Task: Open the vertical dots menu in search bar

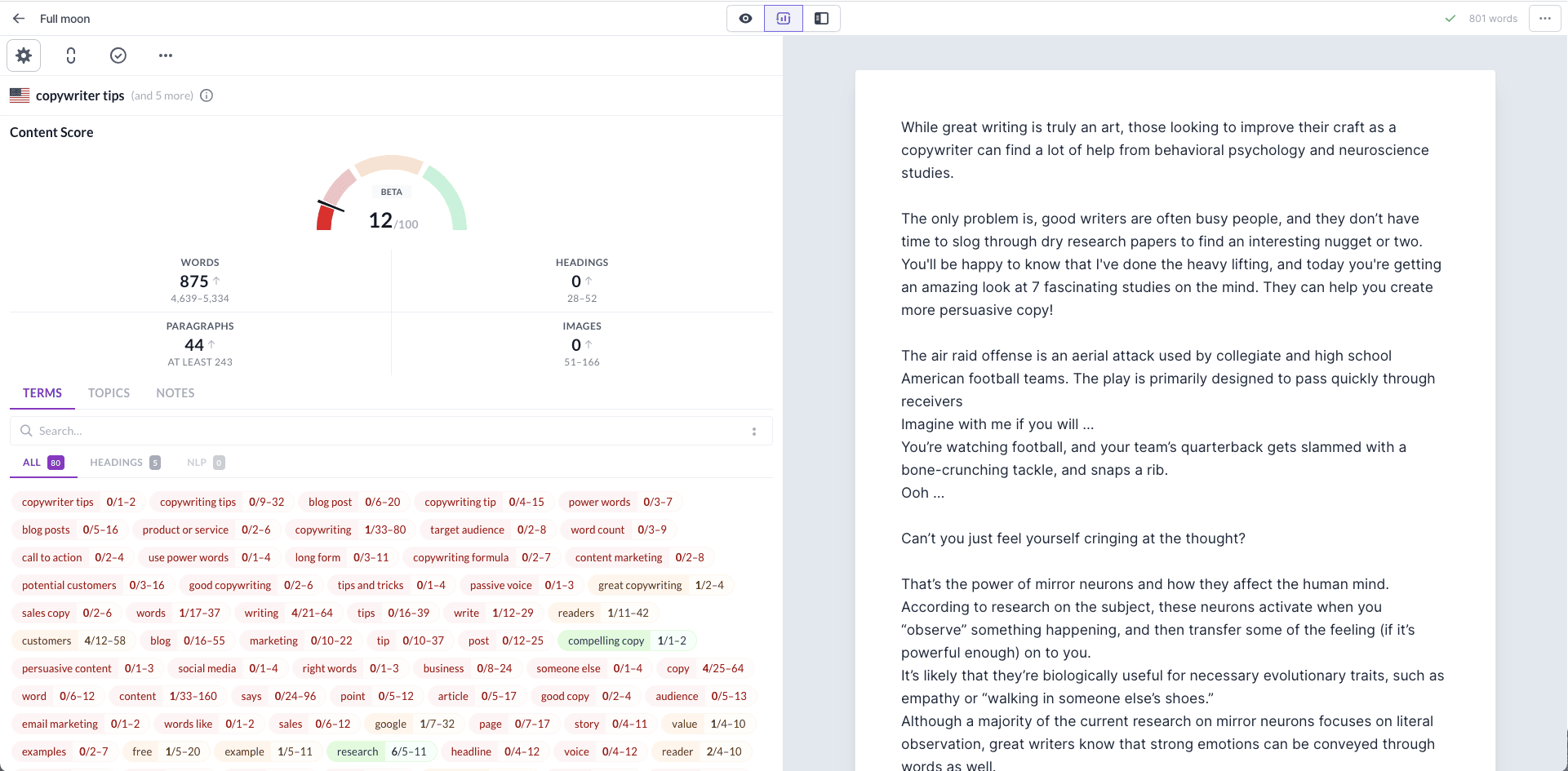Action: [753, 431]
